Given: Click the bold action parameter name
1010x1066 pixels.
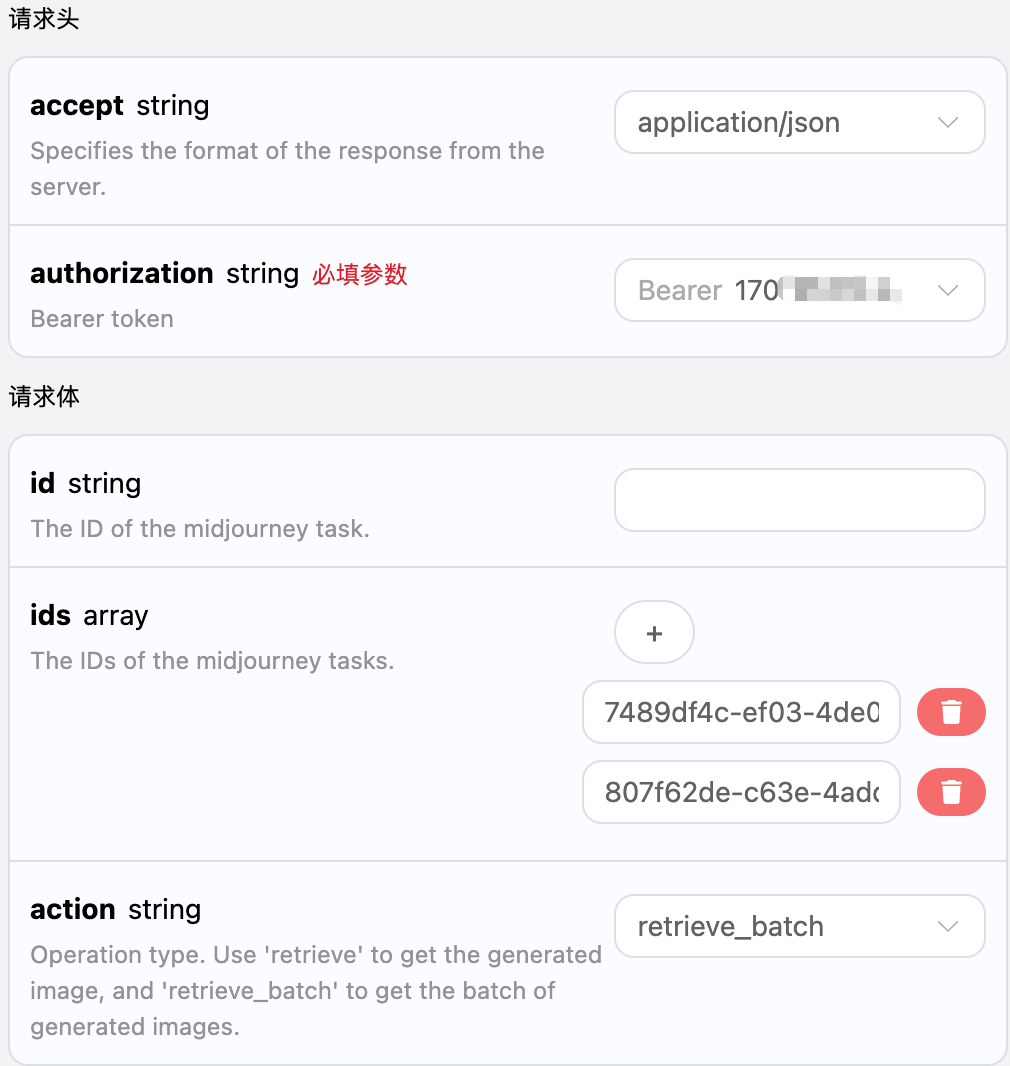Looking at the screenshot, I should pos(73,910).
